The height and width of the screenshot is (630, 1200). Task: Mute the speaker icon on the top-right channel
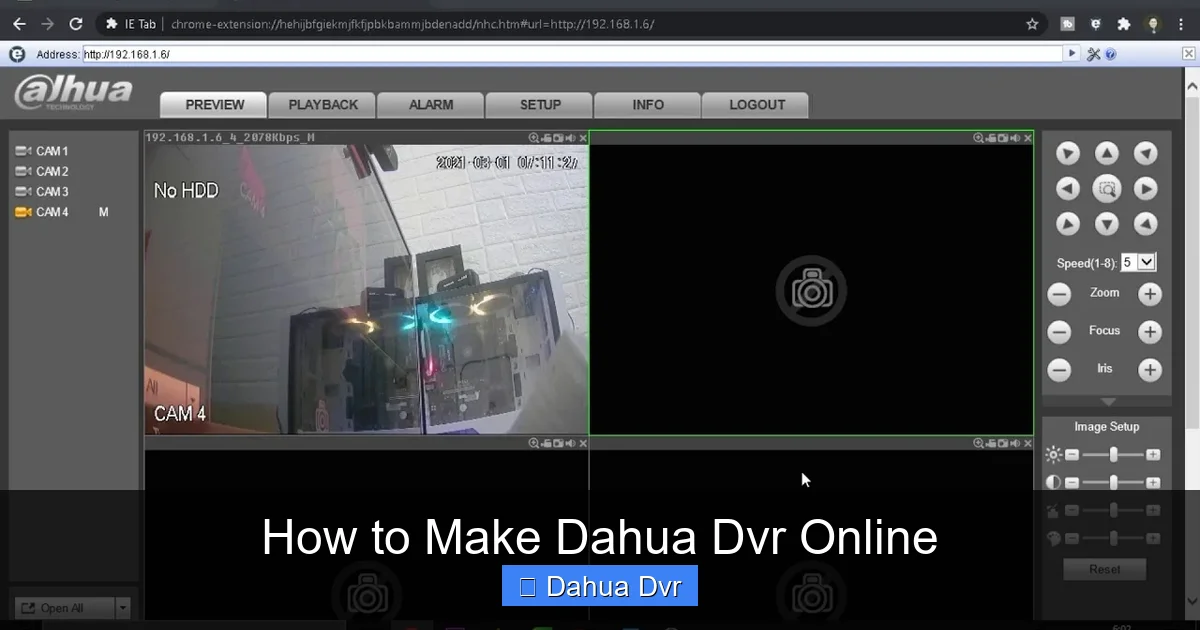(x=1016, y=138)
